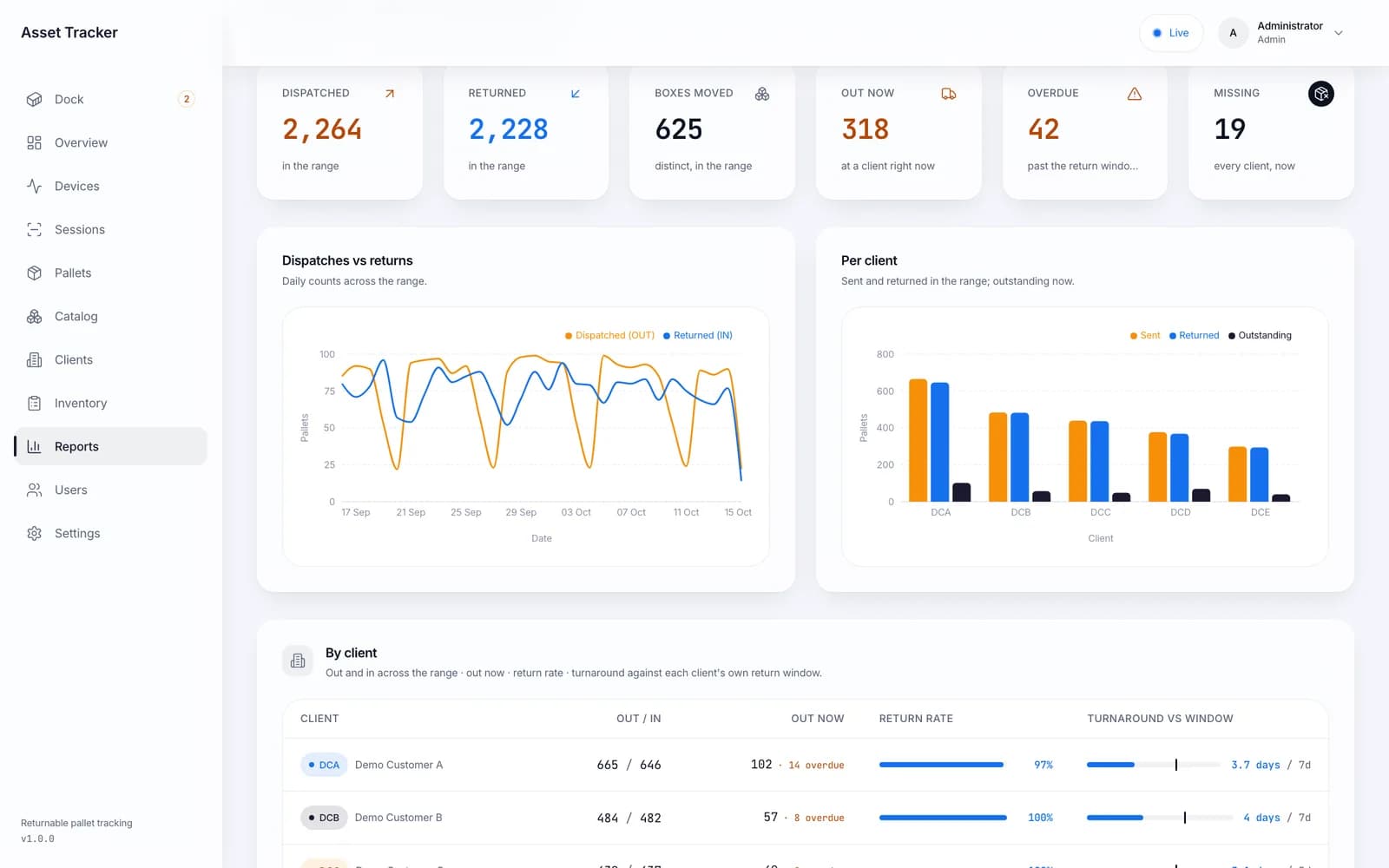
Task: Go to Dock in sidebar
Action: pos(110,99)
